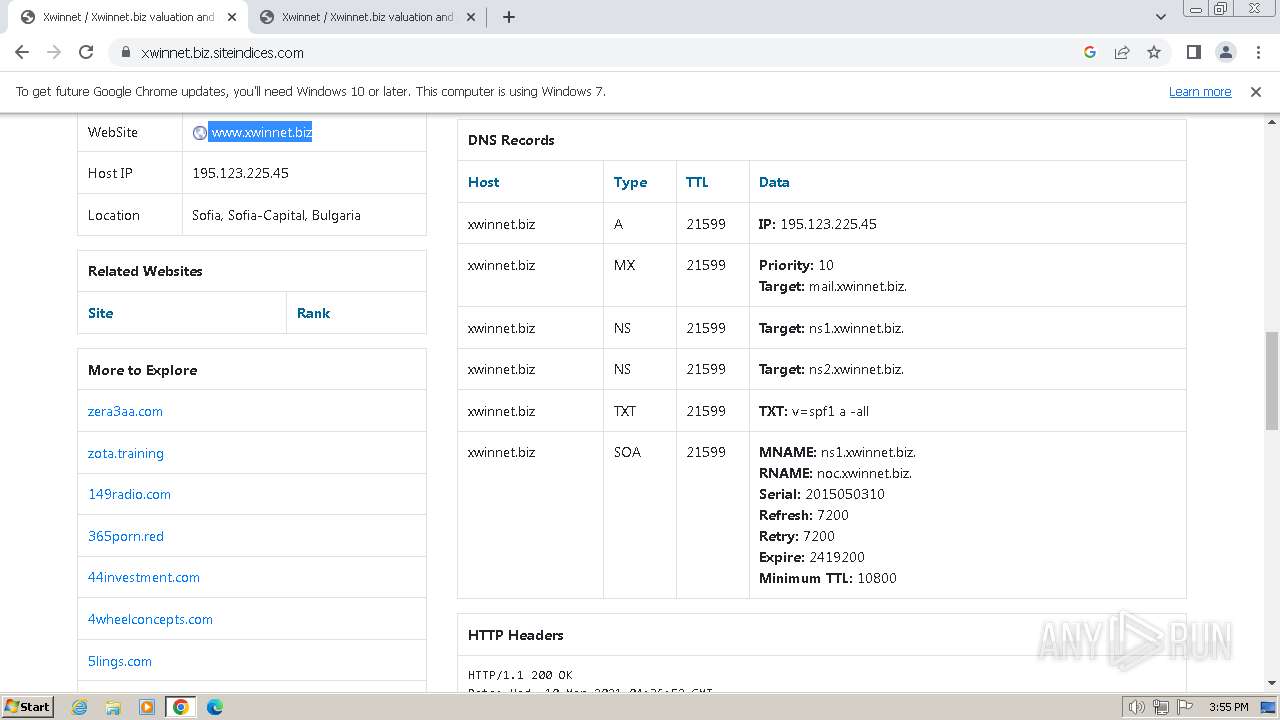1280x720 pixels.
Task: Open zota.training link
Action: pyautogui.click(x=126, y=453)
